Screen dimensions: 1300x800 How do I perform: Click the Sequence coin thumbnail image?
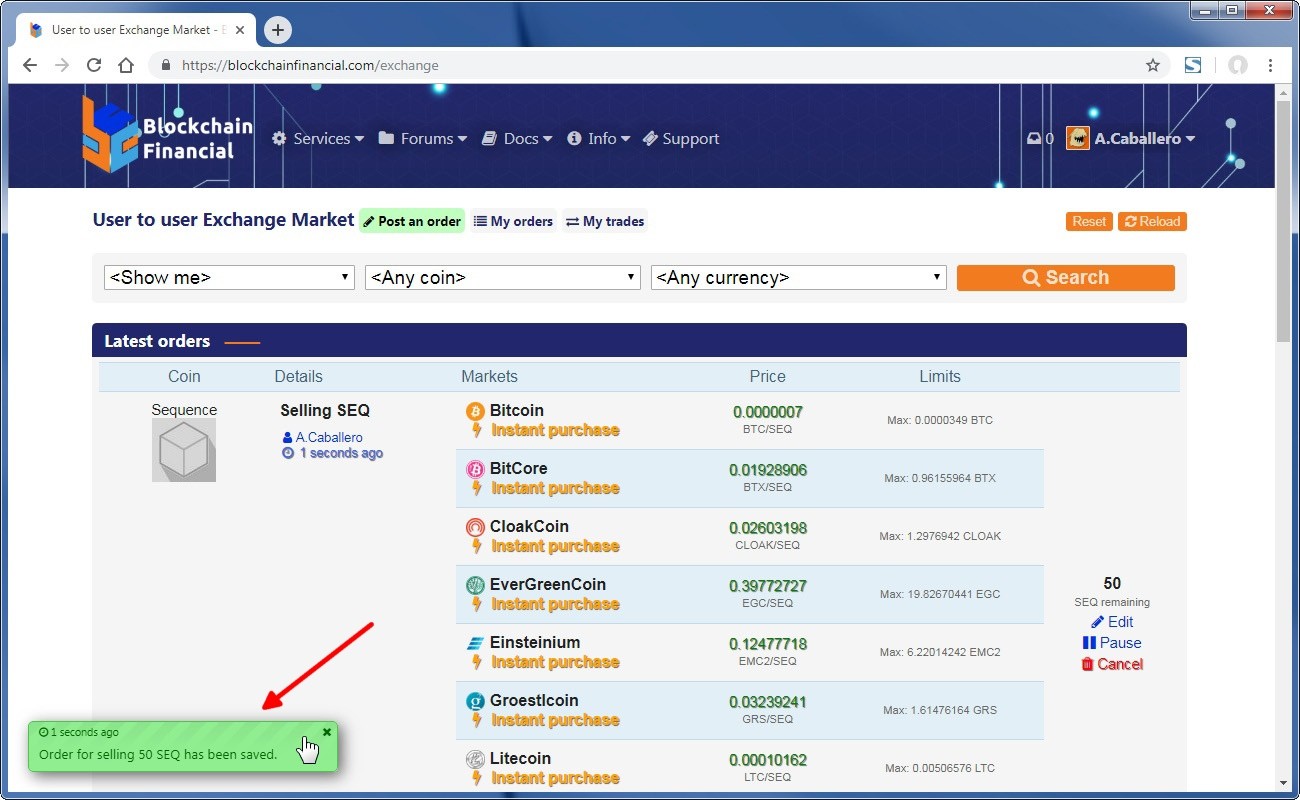pyautogui.click(x=184, y=450)
